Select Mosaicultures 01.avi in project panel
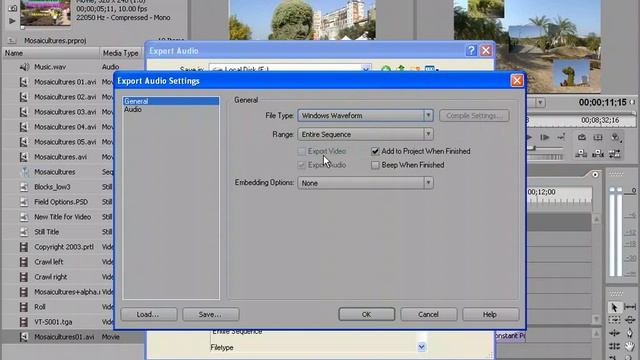 65,82
